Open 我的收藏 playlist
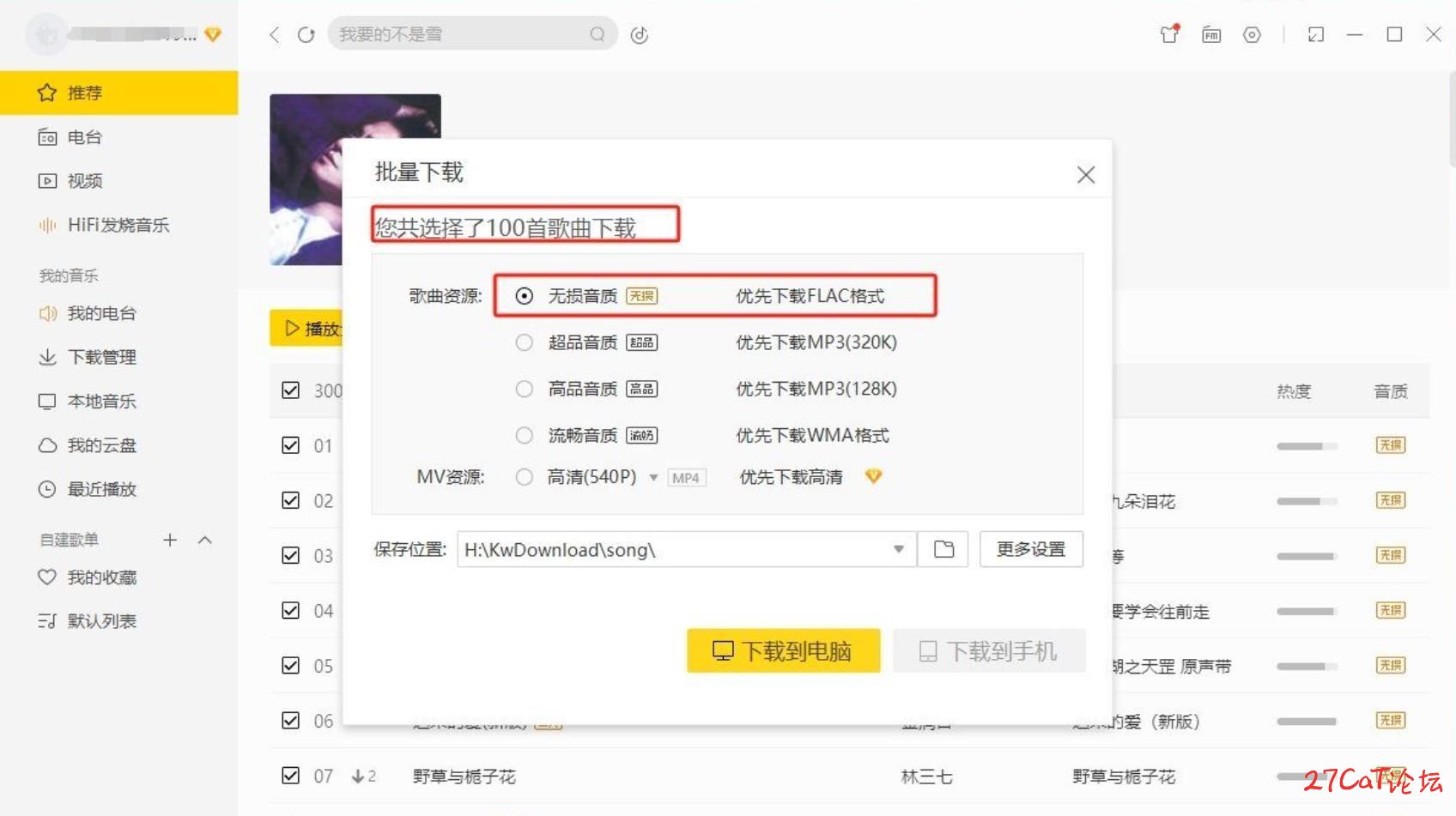1456x816 pixels. tap(118, 577)
